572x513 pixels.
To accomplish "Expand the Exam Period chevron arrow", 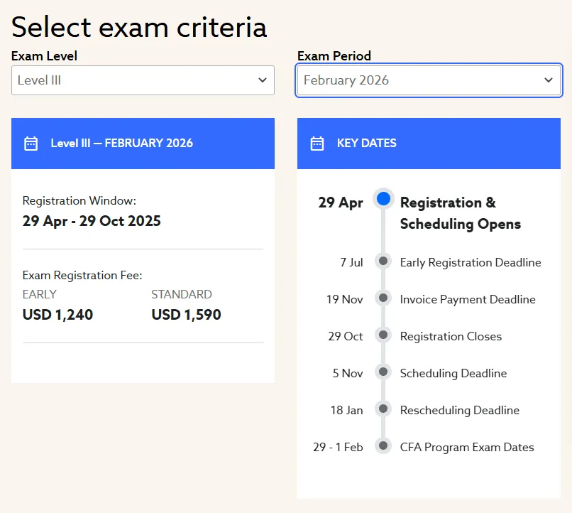I will click(x=548, y=80).
